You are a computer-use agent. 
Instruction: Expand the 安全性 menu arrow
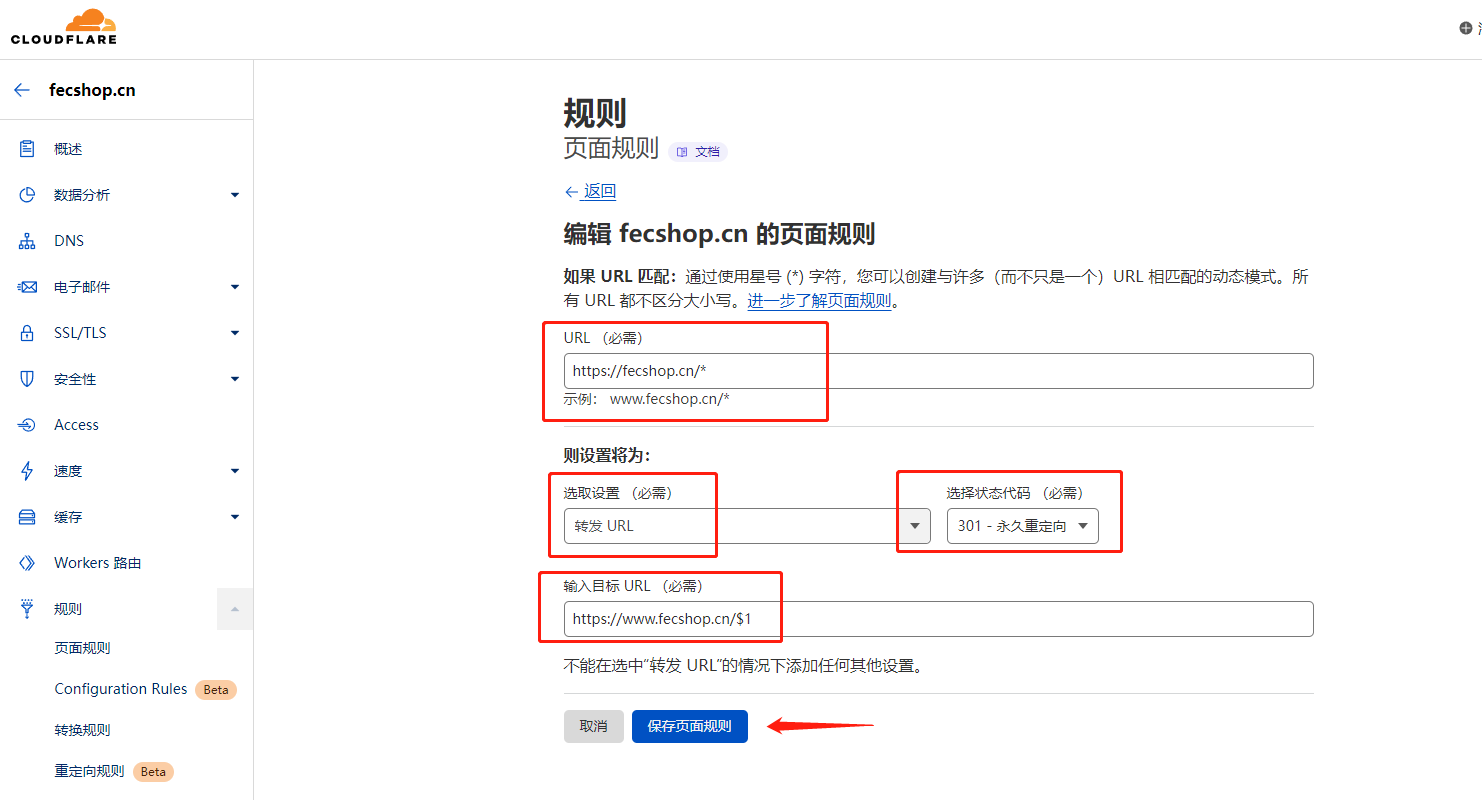(x=235, y=379)
